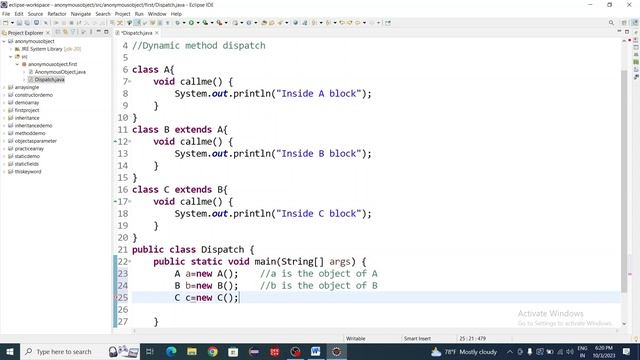Expand JRE System Library node
Image resolution: width=640 pixels, height=360 pixels.
[11, 49]
